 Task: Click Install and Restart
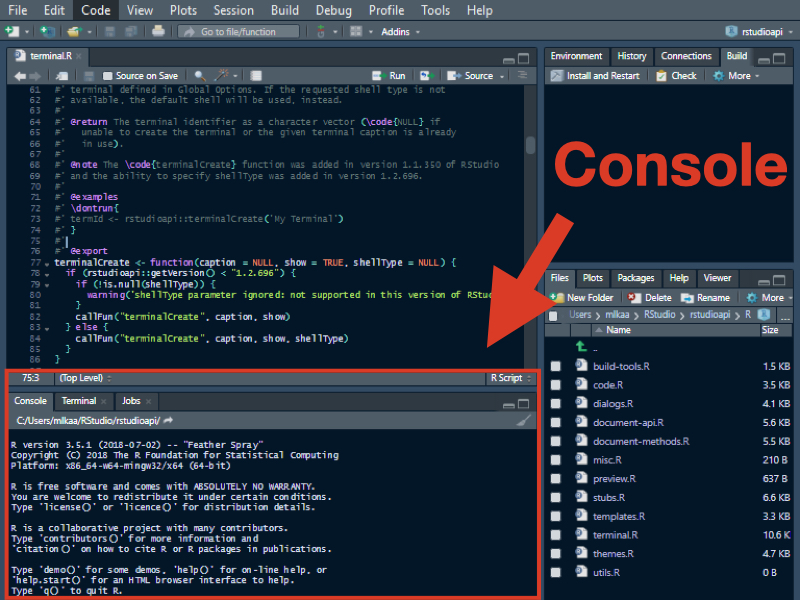[595, 76]
